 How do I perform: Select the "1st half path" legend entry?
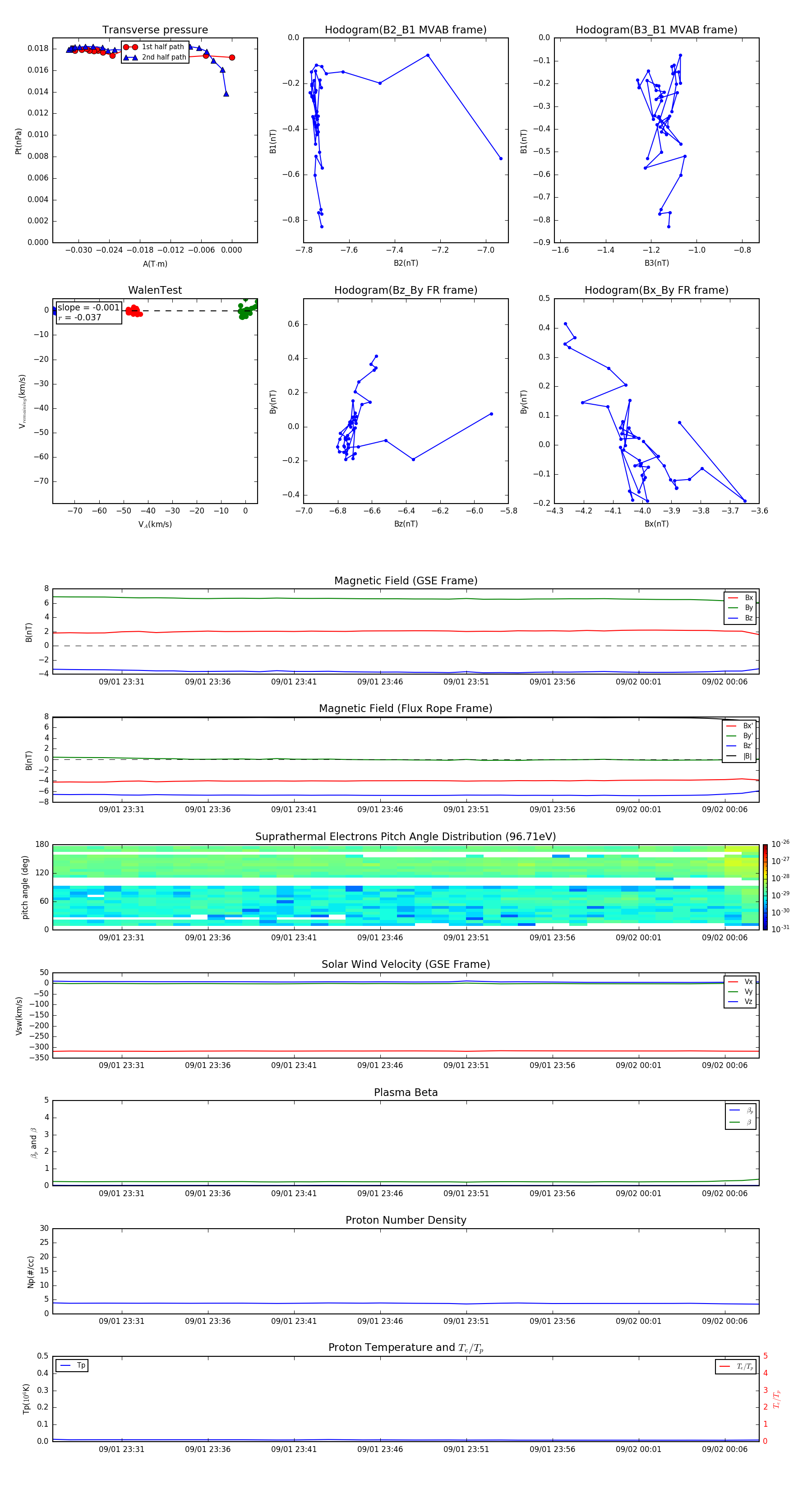click(154, 47)
